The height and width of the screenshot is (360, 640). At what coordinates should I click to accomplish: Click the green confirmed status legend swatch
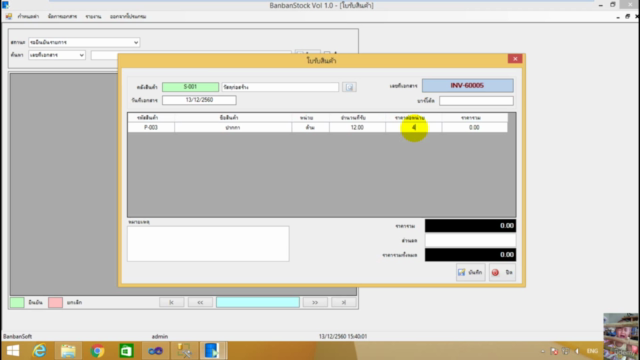pyautogui.click(x=17, y=302)
